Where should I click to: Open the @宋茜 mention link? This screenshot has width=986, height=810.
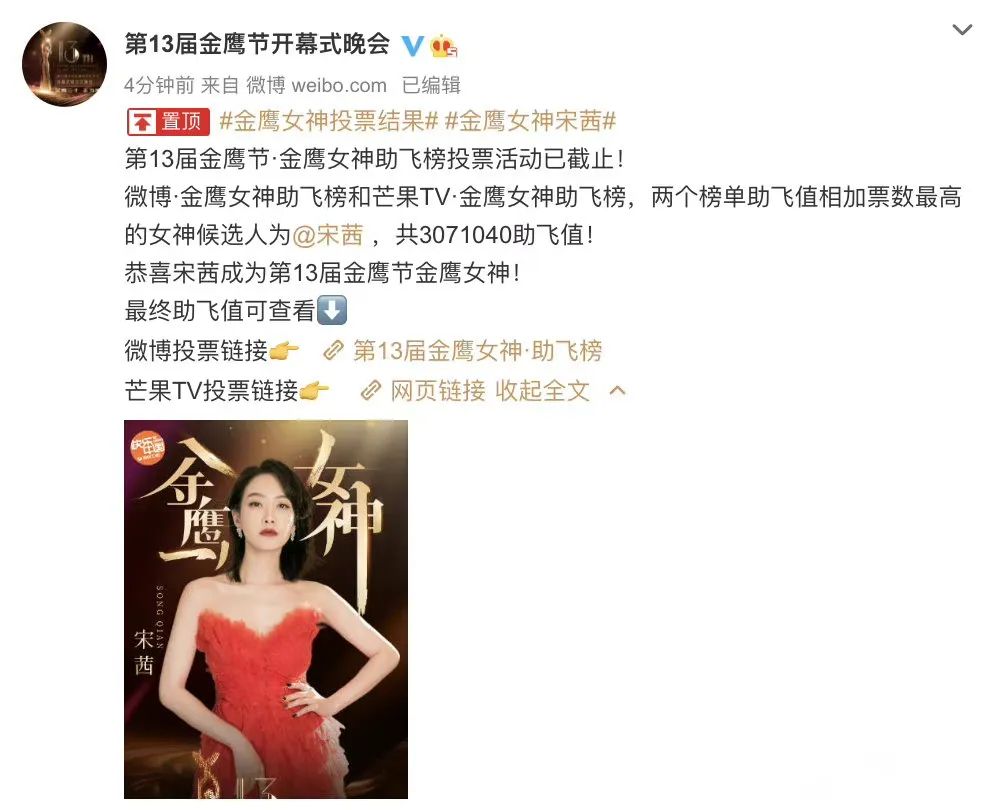click(328, 235)
